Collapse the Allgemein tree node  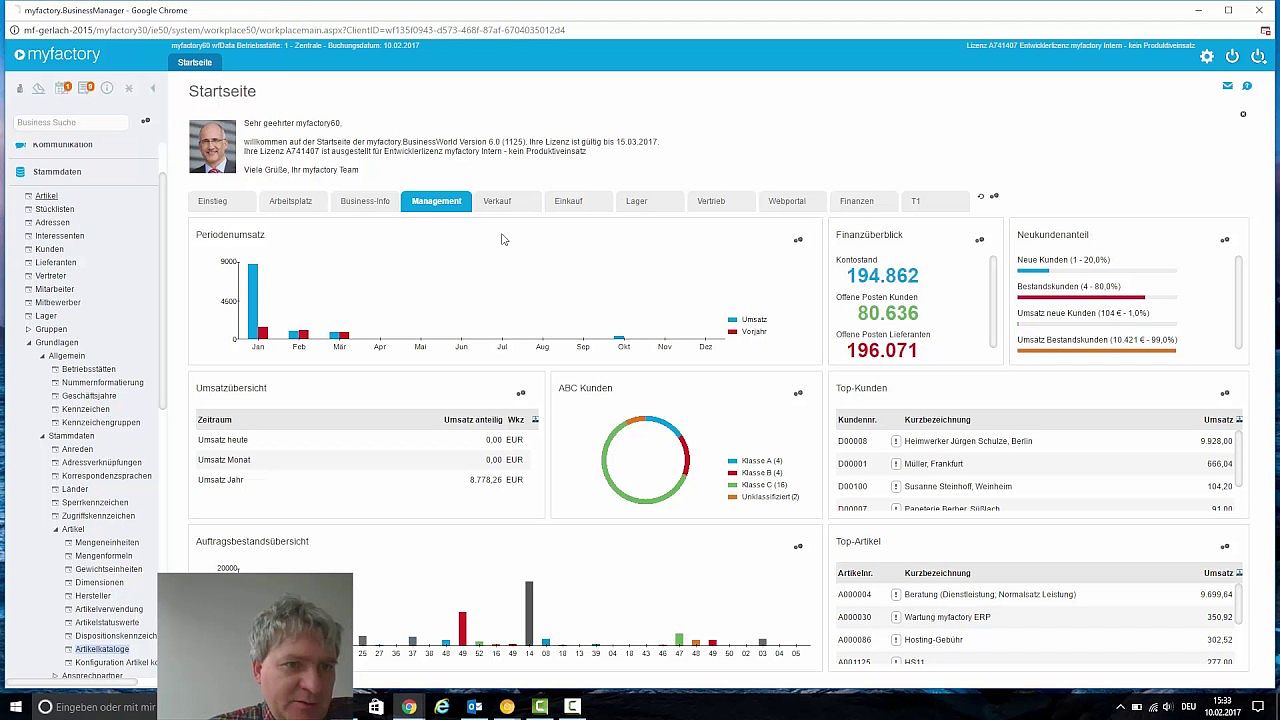(42, 356)
